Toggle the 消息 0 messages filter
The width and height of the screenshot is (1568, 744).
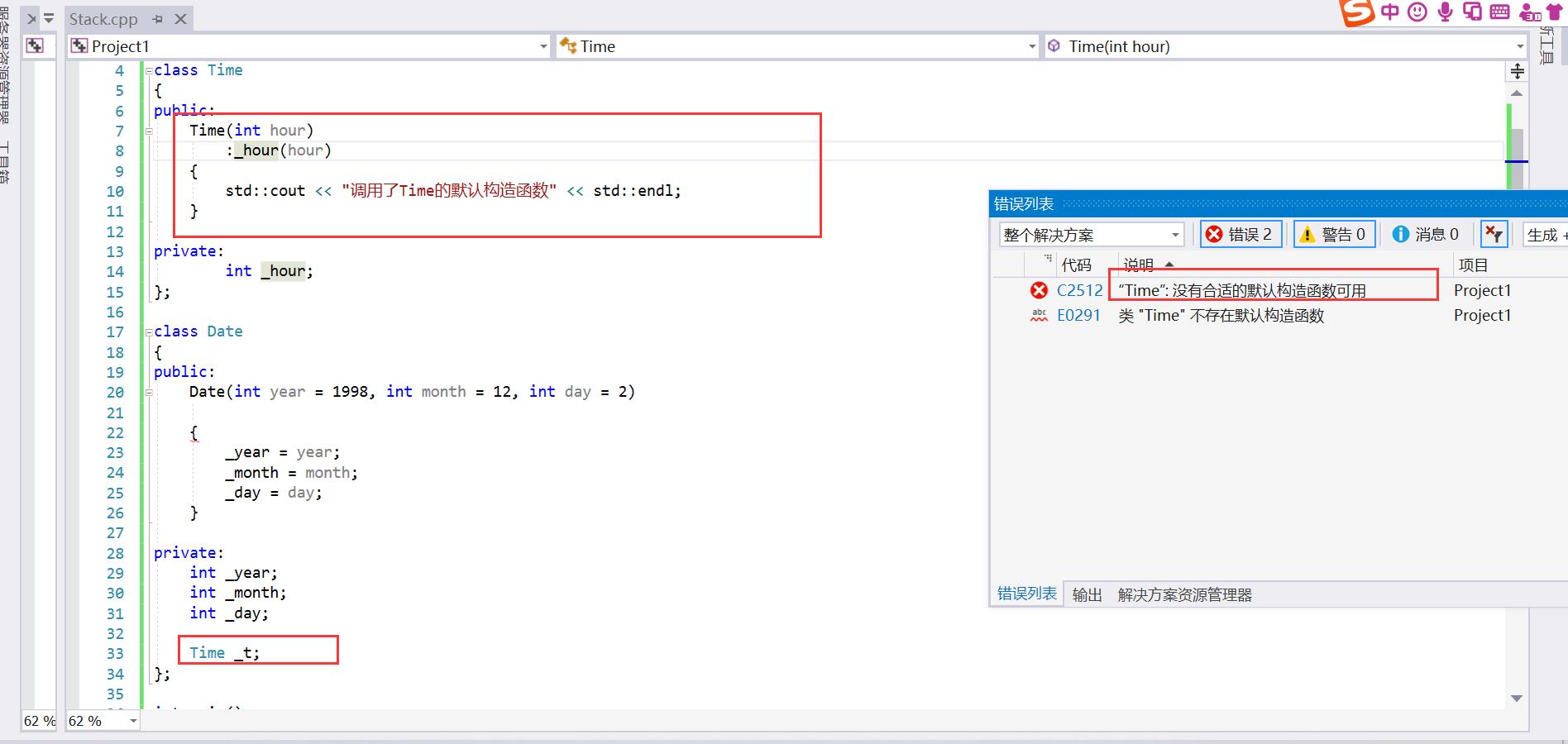[x=1426, y=235]
